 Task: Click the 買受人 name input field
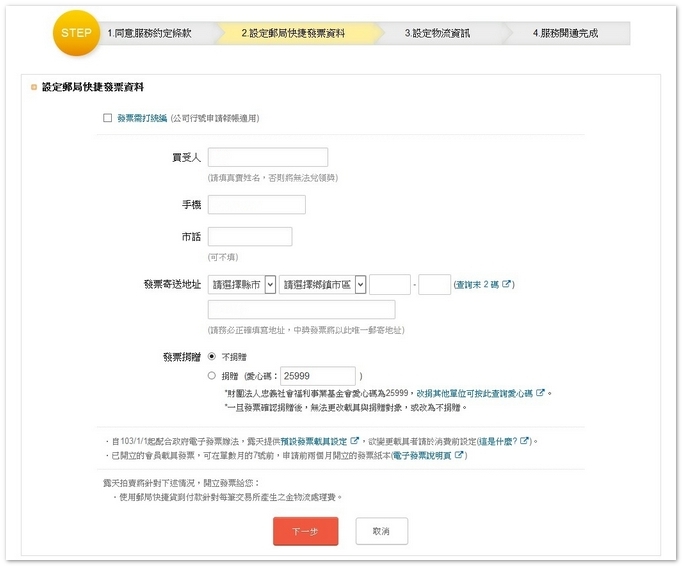(267, 157)
